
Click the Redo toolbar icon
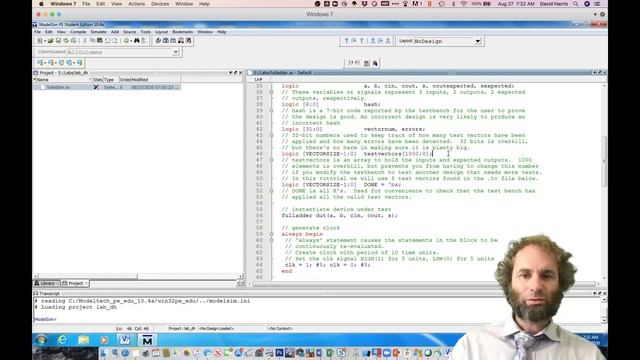point(115,41)
